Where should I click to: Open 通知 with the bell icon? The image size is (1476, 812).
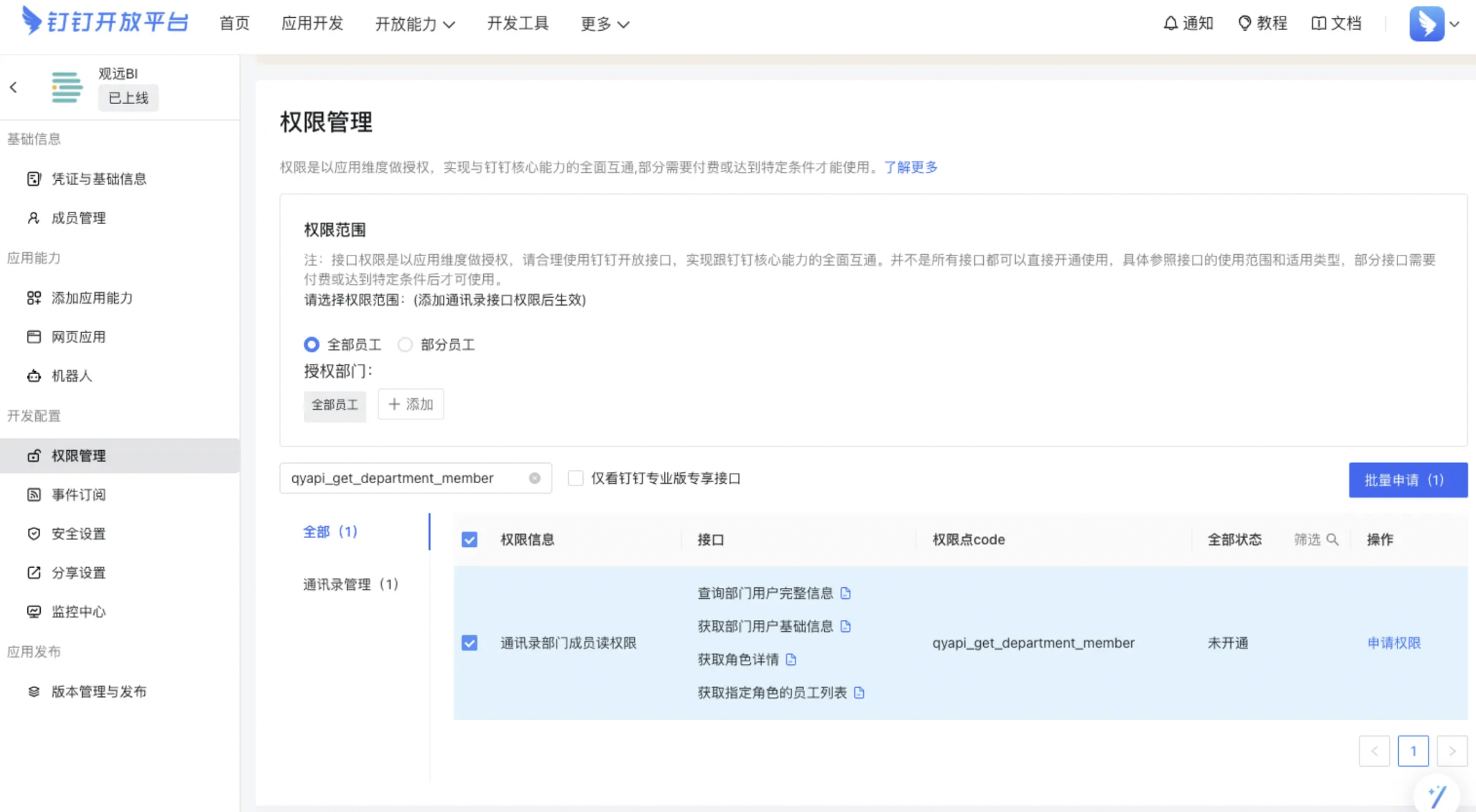click(1187, 24)
